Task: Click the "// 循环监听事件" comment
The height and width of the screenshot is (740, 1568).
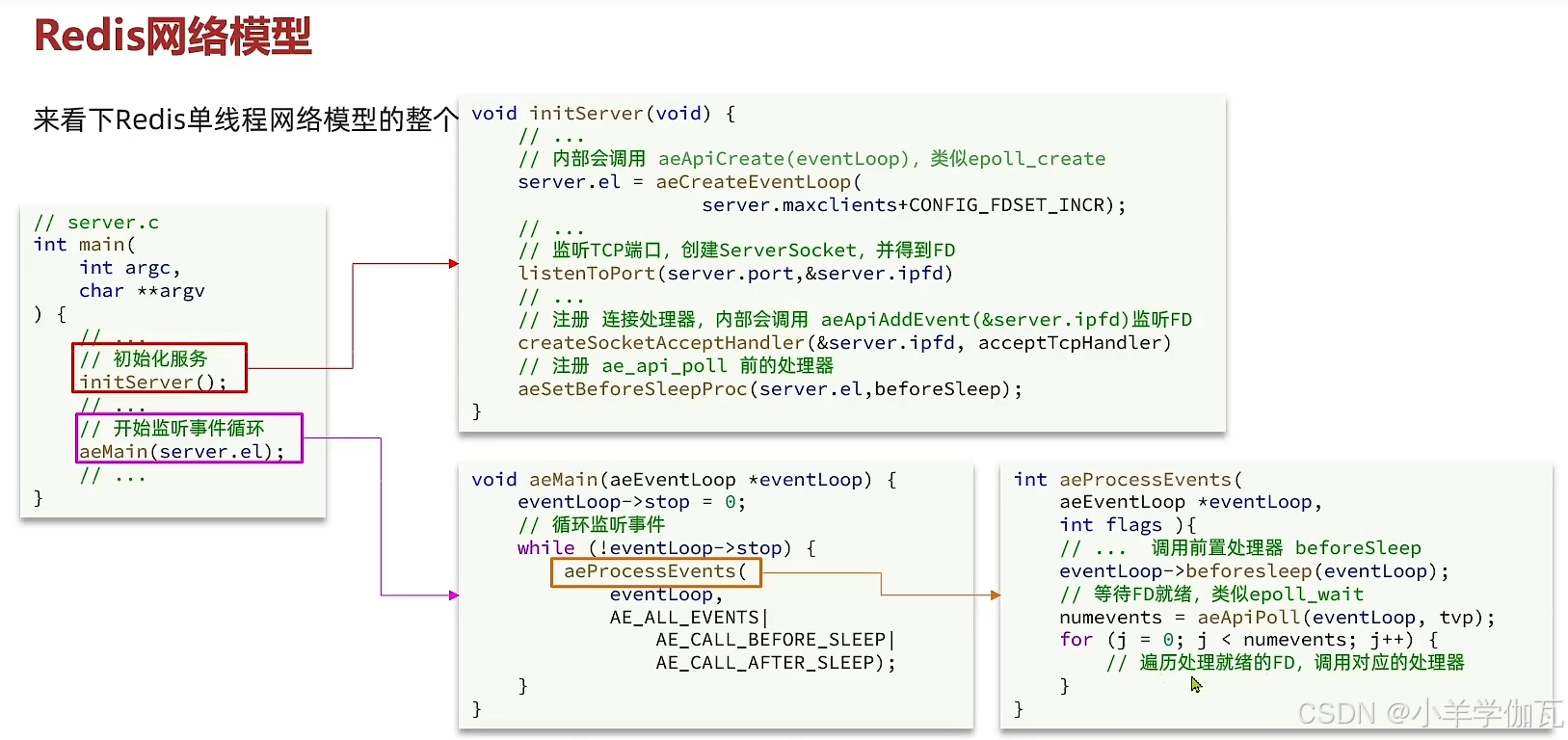Action: (x=592, y=525)
